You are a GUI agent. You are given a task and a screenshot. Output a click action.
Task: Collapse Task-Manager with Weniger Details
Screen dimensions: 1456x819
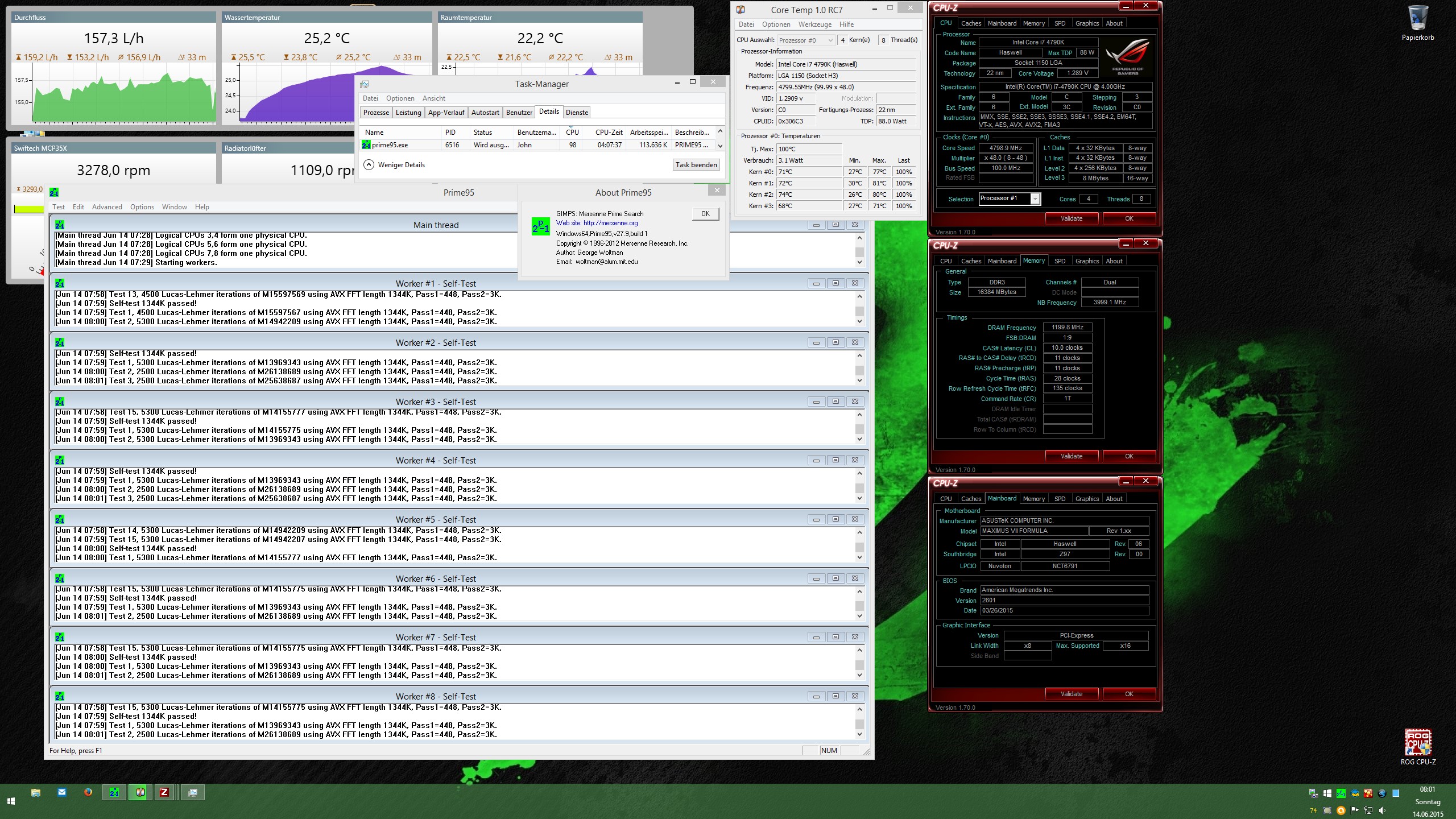click(x=394, y=165)
